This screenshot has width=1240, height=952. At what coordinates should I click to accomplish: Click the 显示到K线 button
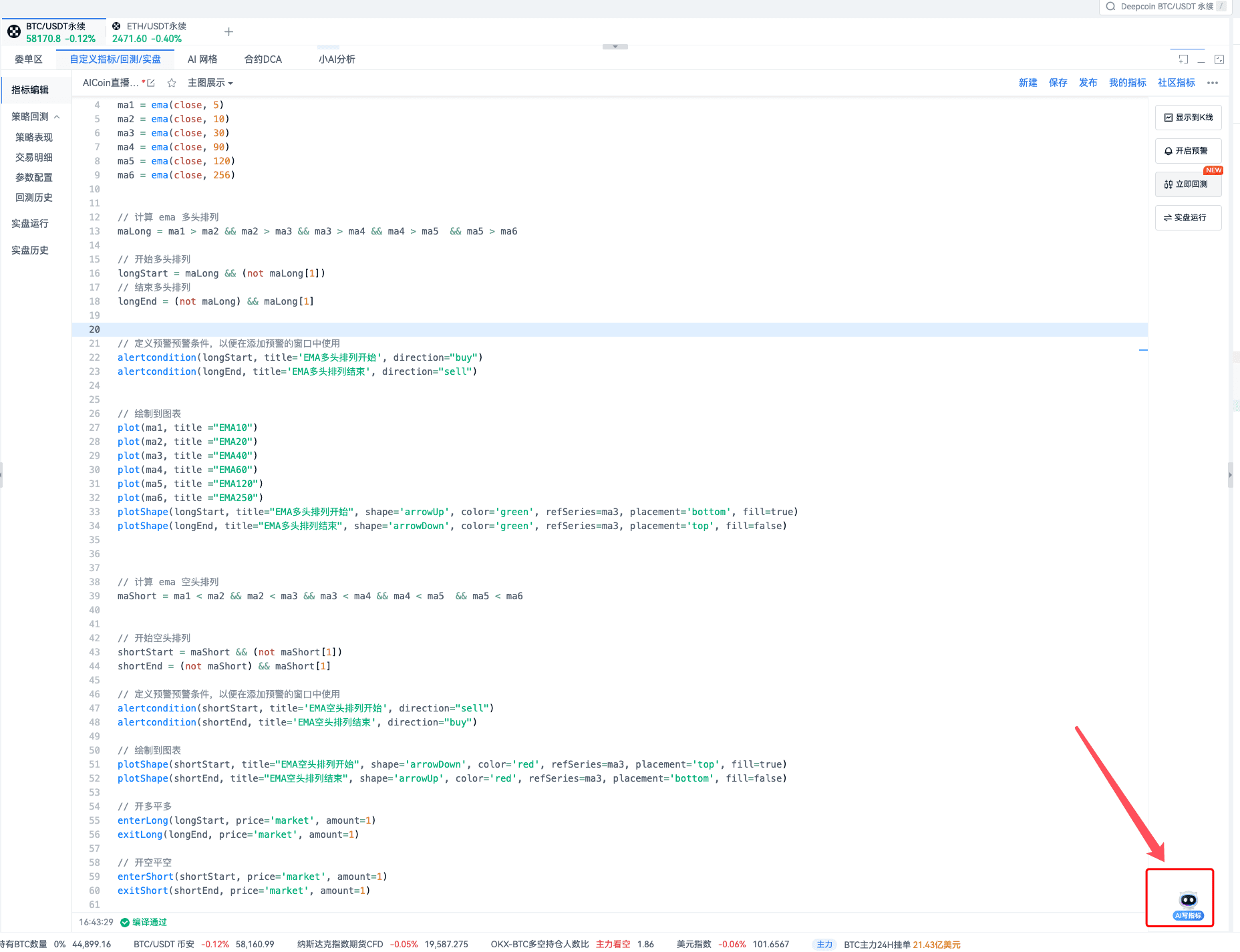[1188, 118]
